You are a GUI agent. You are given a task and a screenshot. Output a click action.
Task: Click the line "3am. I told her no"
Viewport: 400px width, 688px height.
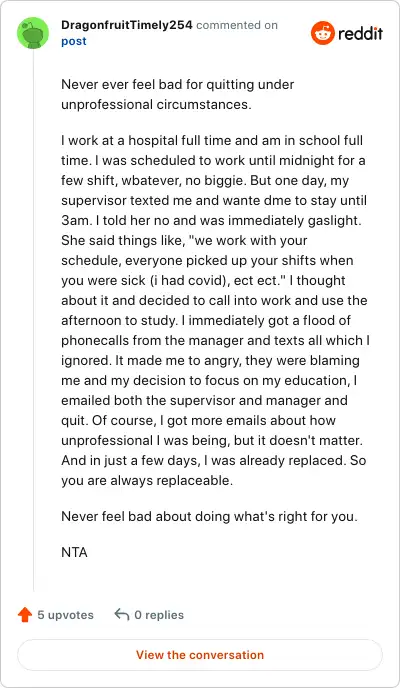point(211,220)
